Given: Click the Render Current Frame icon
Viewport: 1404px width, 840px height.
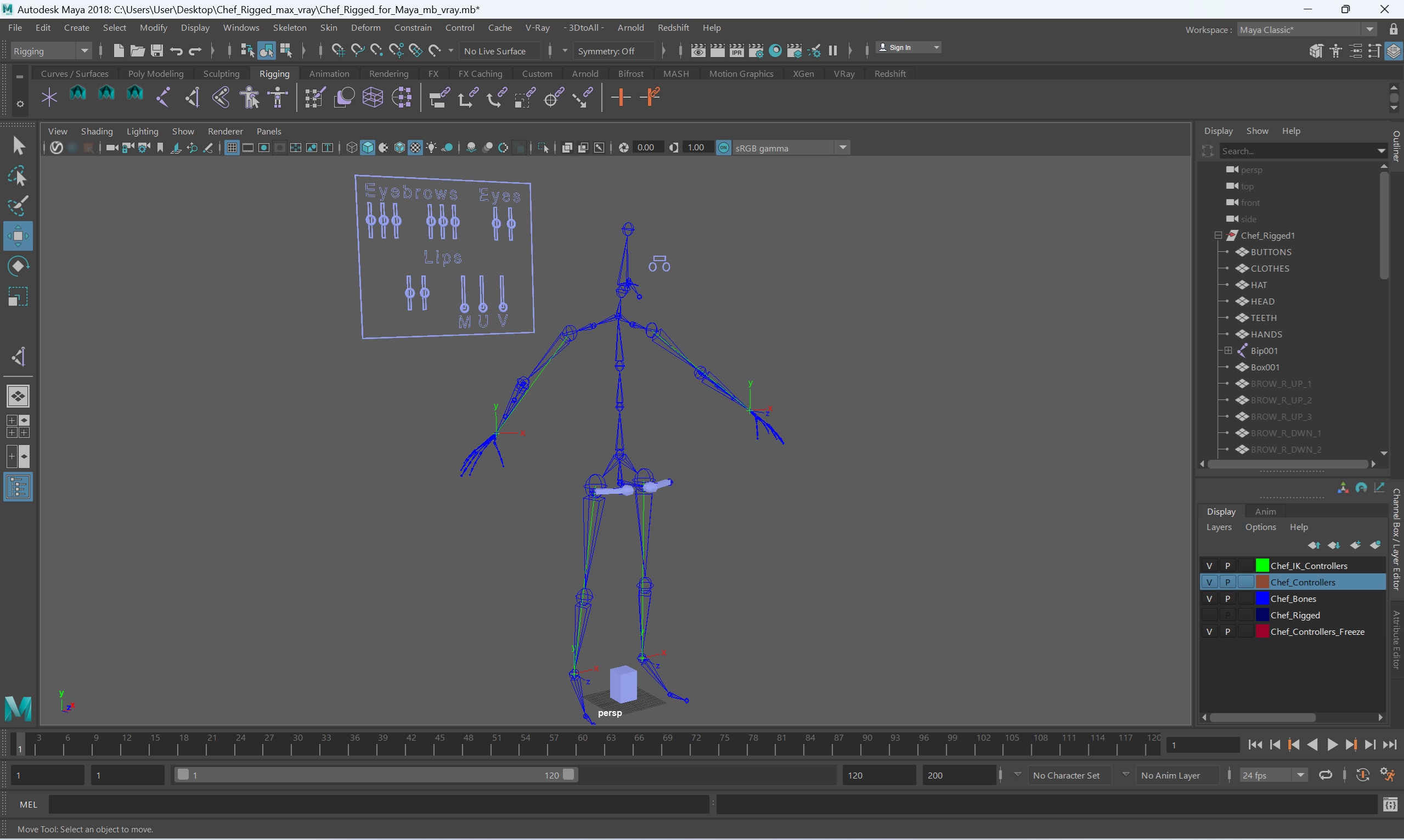Looking at the screenshot, I should point(718,51).
